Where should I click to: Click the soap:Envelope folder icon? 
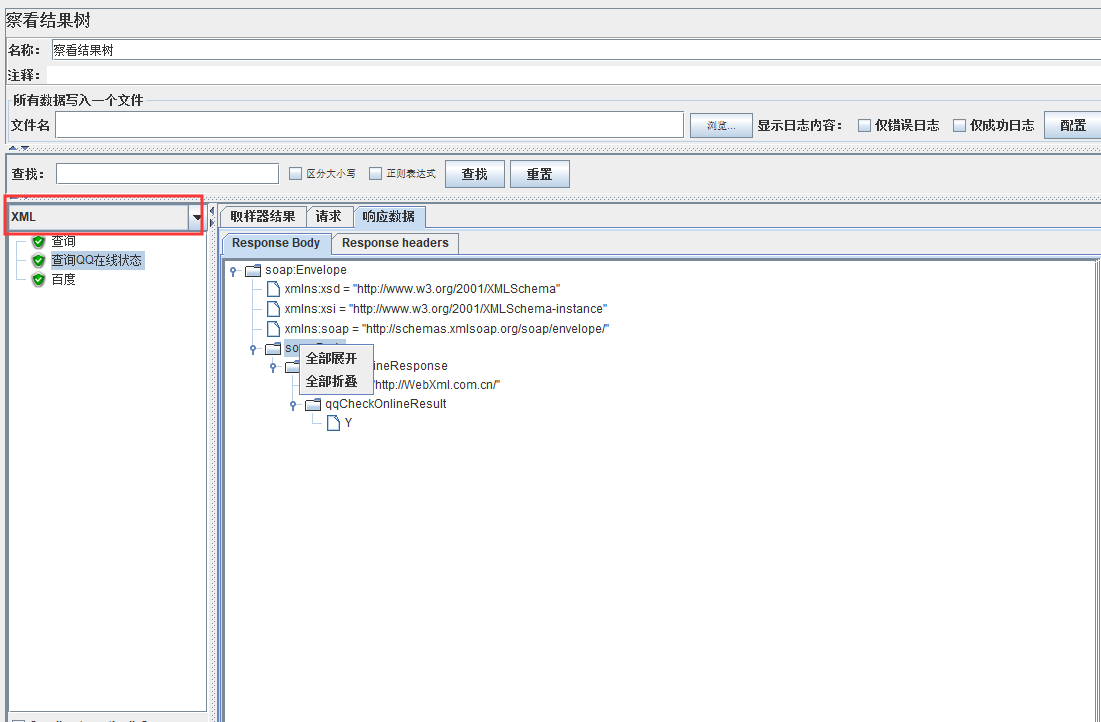[253, 270]
